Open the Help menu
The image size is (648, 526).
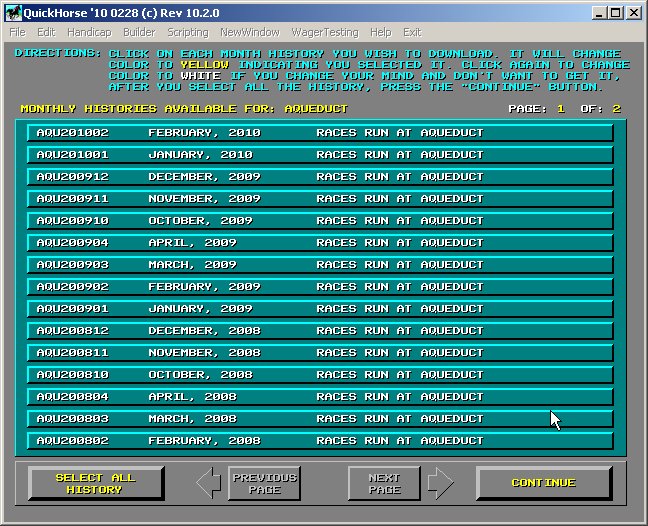pos(380,33)
